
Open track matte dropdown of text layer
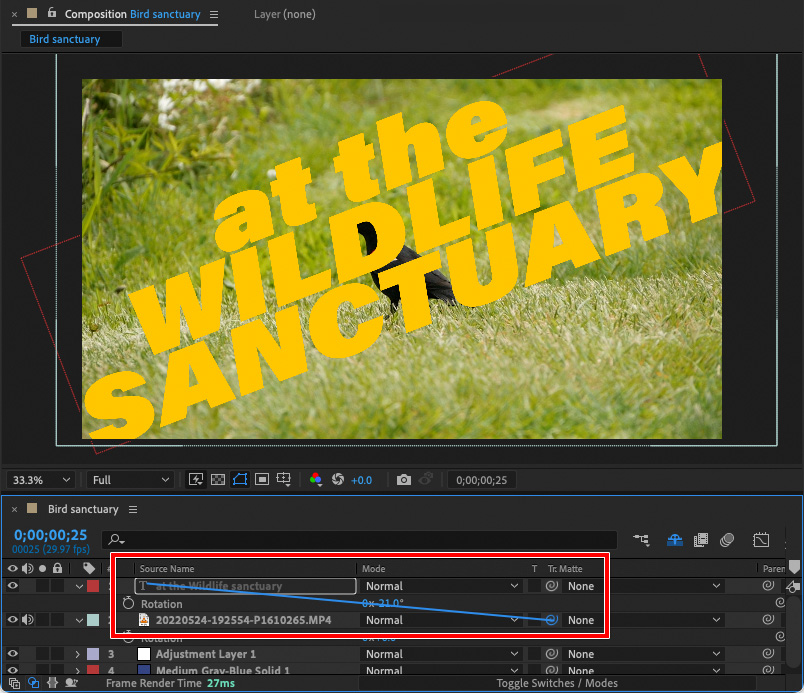point(643,586)
